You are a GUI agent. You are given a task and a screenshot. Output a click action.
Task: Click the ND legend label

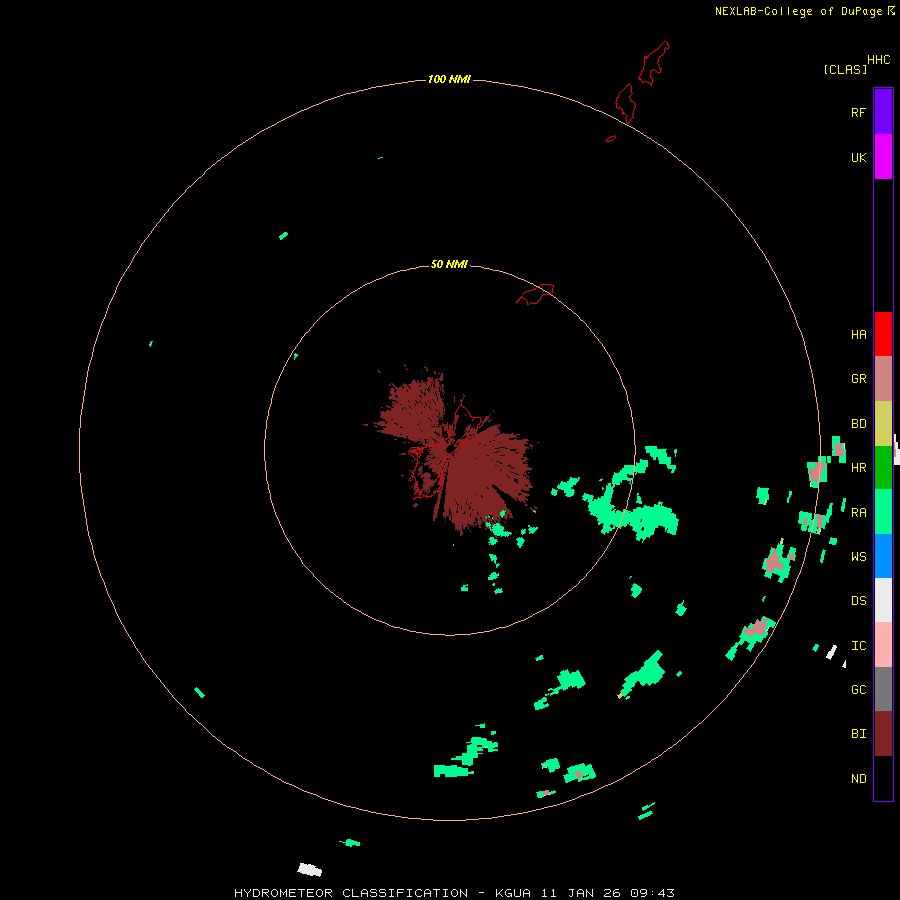[859, 779]
